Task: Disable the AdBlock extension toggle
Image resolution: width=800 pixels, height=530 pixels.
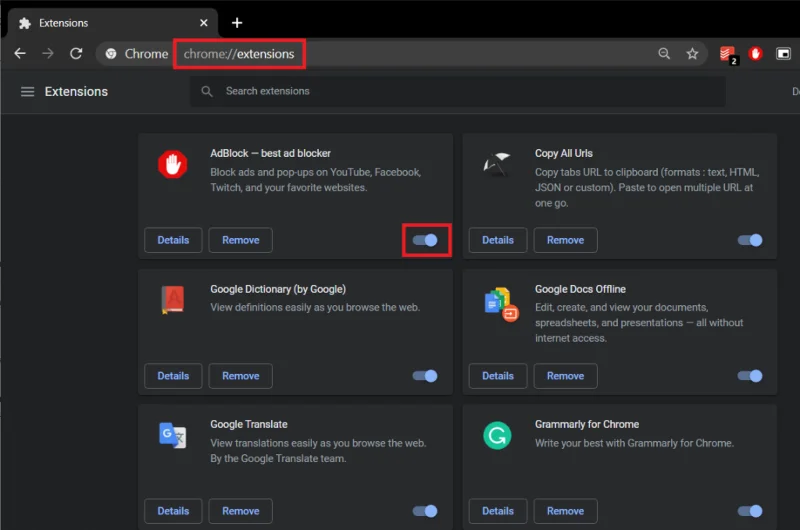Action: pyautogui.click(x=425, y=240)
